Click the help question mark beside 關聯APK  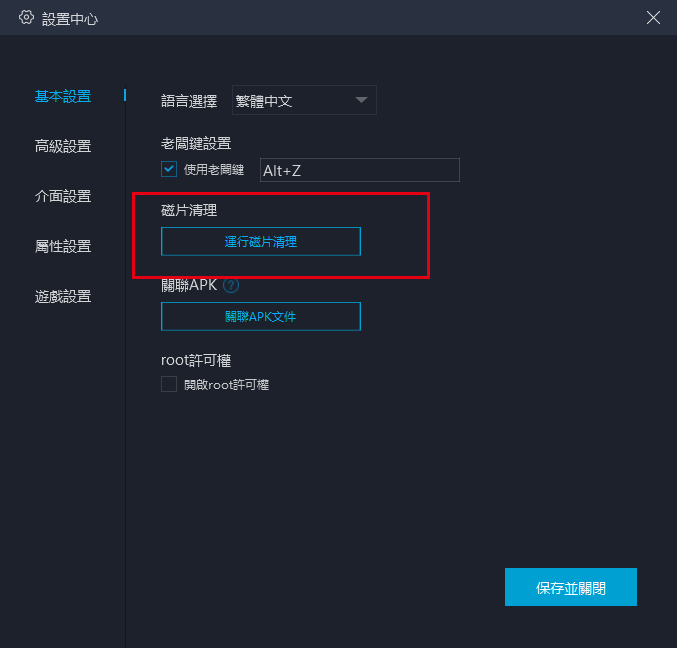tap(231, 285)
